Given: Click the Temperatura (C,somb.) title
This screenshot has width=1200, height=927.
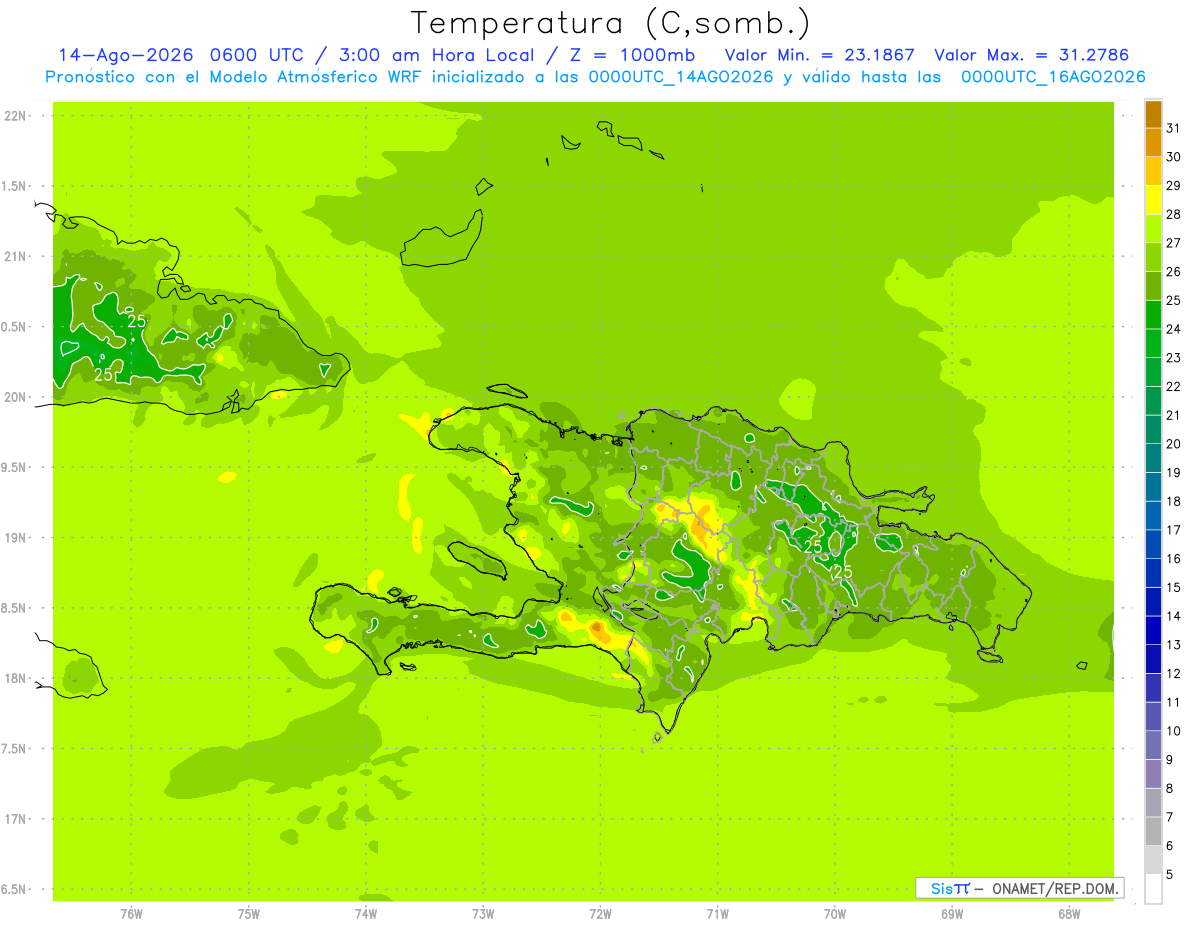Looking at the screenshot, I should point(611,22).
